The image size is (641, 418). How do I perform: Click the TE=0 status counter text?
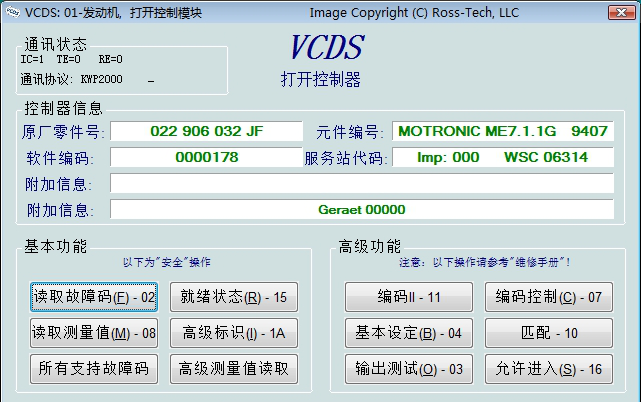68,59
